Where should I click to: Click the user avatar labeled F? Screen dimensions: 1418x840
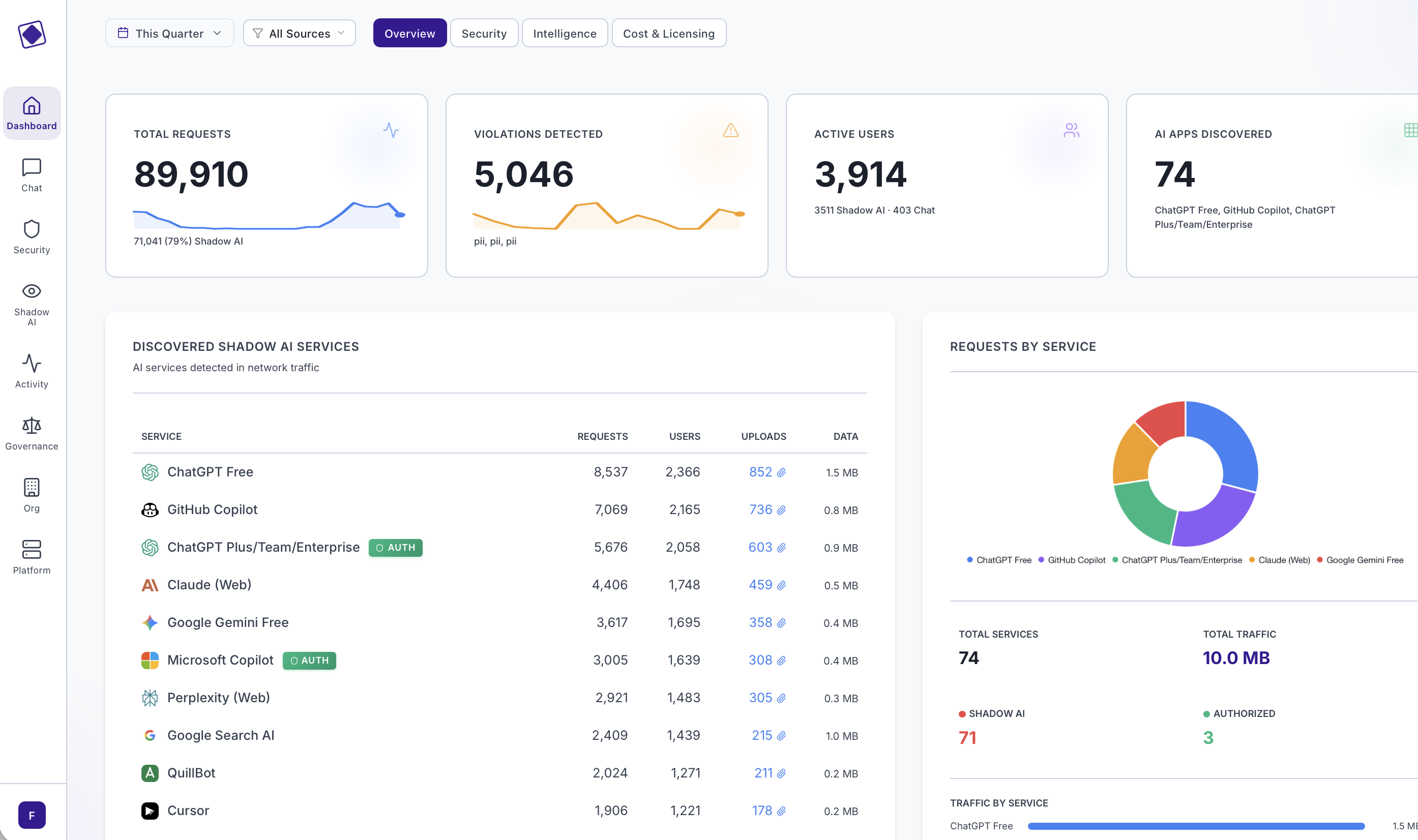click(32, 815)
